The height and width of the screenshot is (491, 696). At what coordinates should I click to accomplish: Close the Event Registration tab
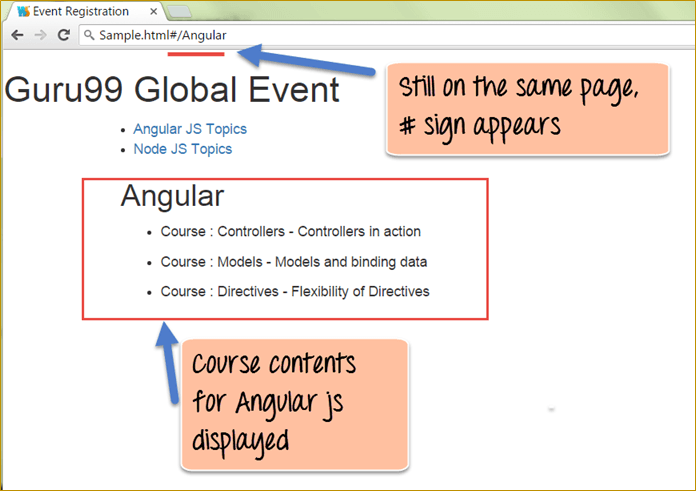[x=153, y=12]
